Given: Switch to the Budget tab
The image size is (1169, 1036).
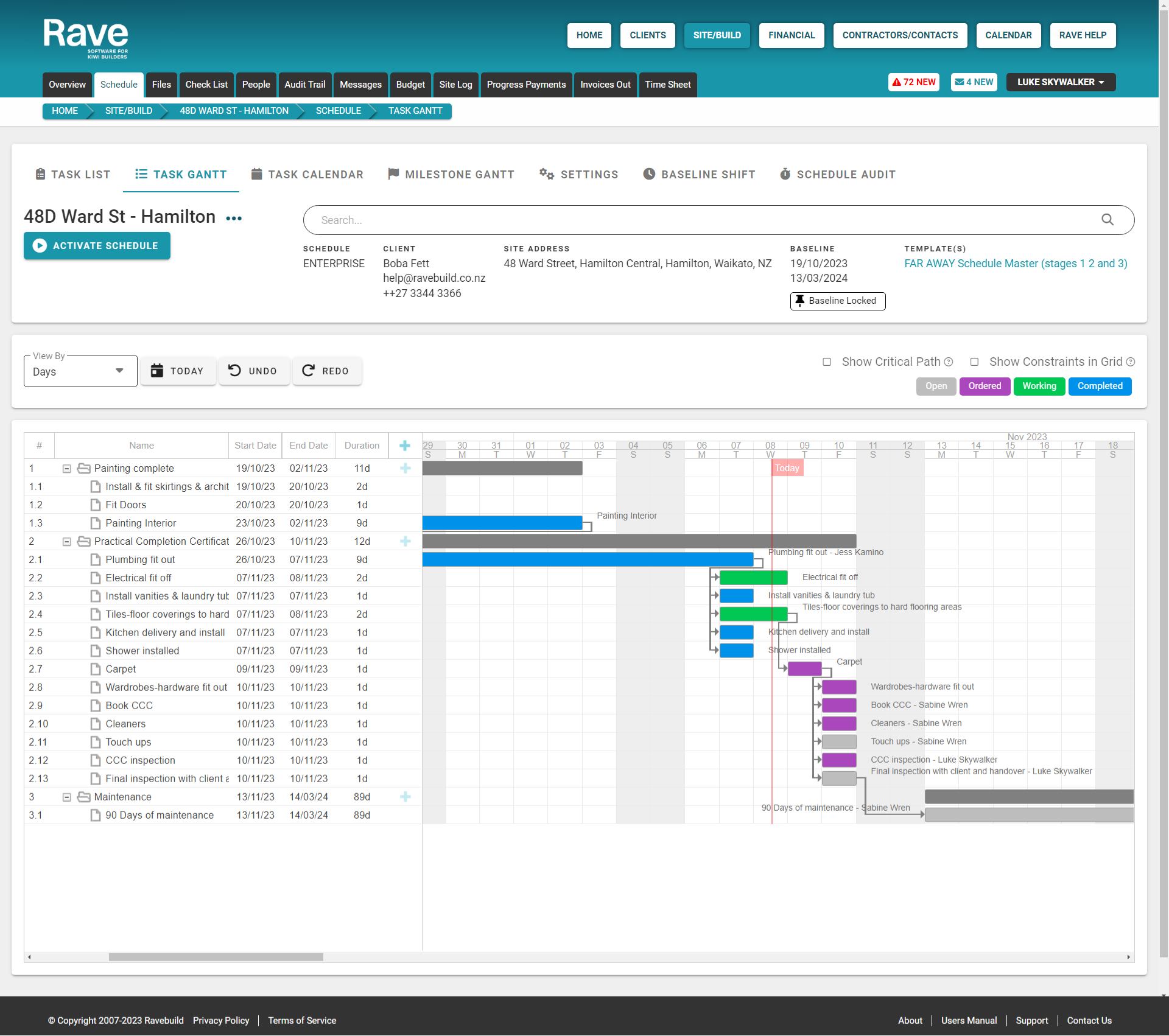Looking at the screenshot, I should click(x=410, y=85).
